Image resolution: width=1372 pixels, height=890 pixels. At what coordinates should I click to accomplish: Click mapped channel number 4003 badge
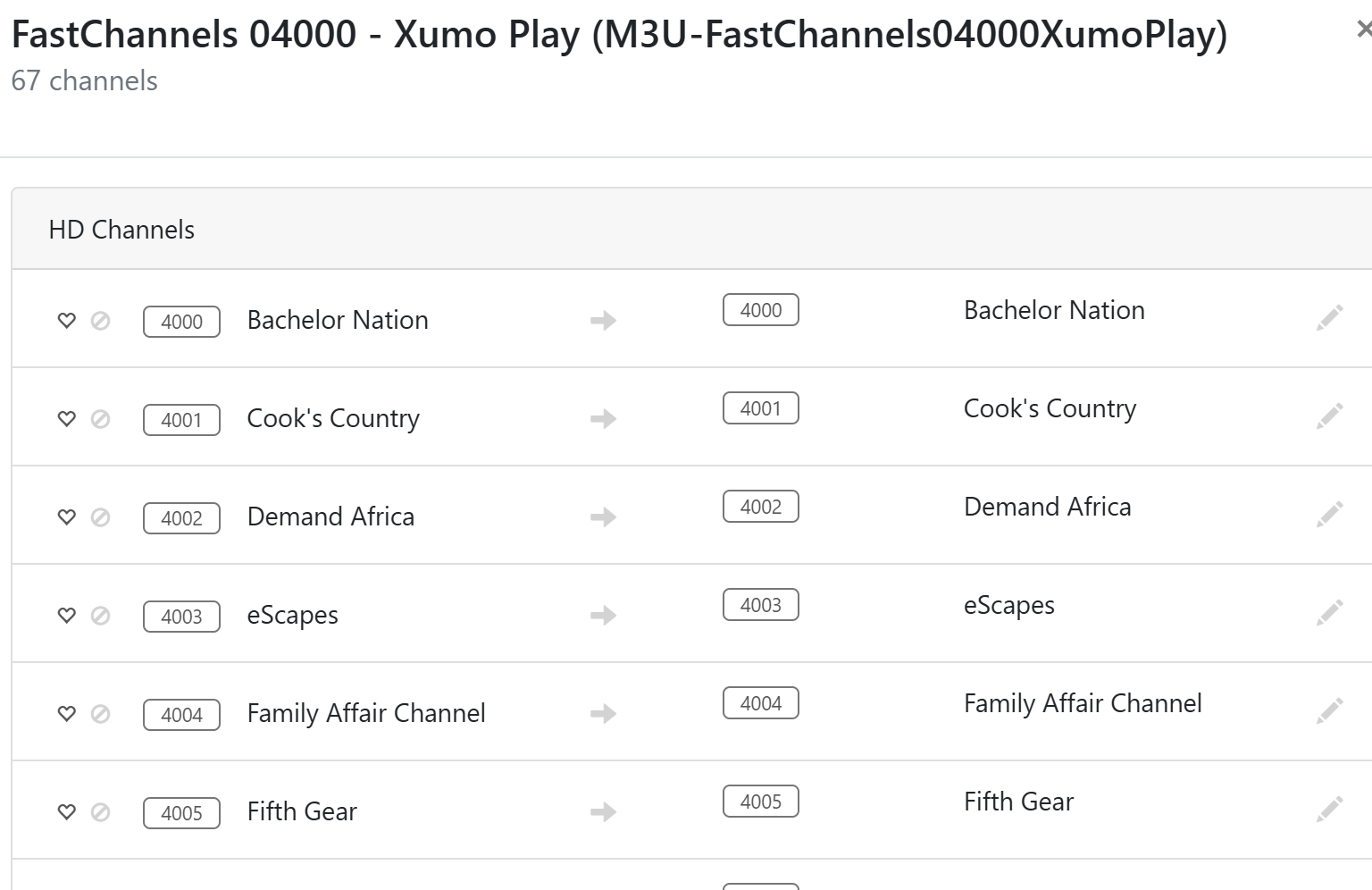click(x=760, y=605)
